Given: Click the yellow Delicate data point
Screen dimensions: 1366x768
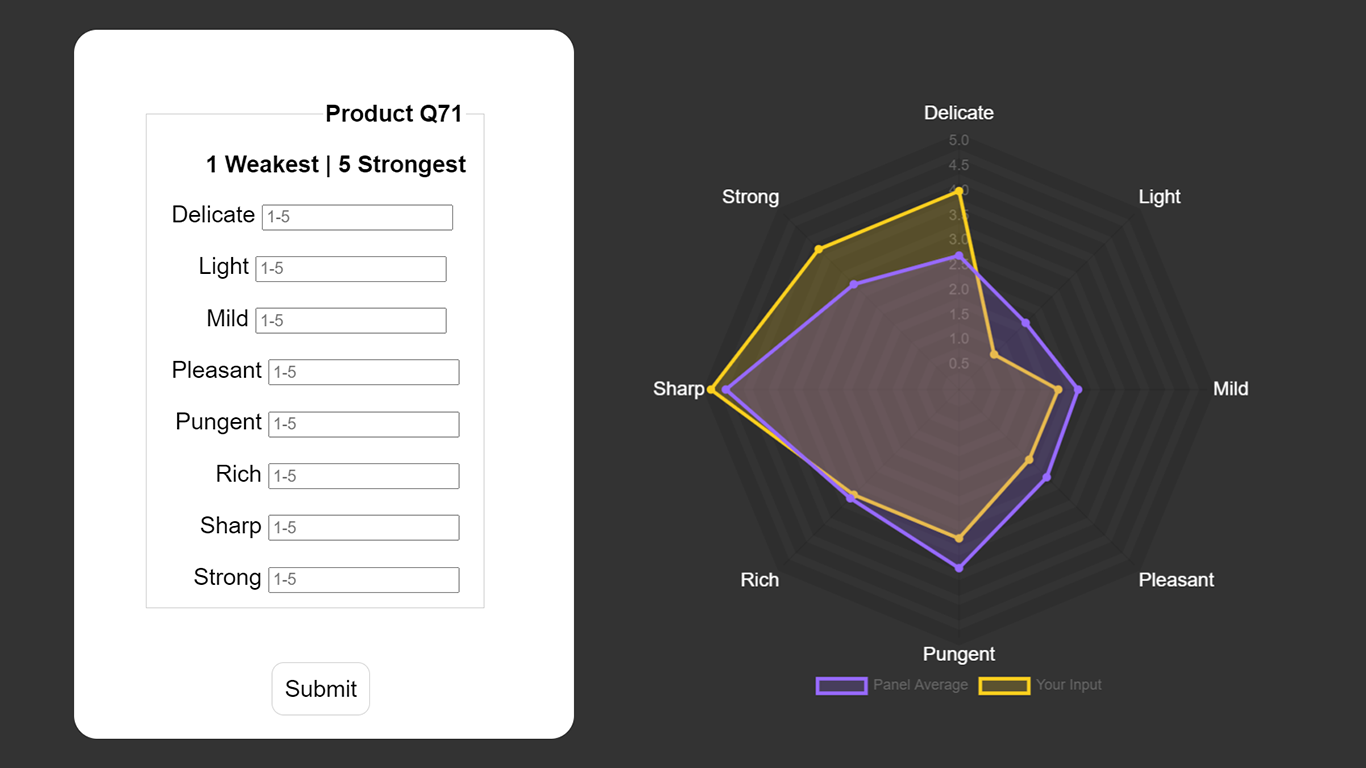Looking at the screenshot, I should (959, 191).
